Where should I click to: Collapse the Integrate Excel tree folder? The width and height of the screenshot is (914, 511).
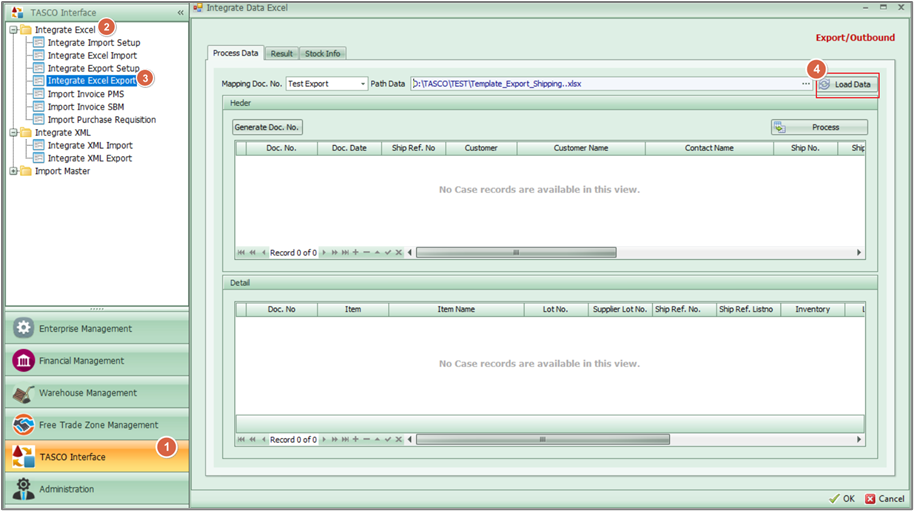pyautogui.click(x=12, y=30)
